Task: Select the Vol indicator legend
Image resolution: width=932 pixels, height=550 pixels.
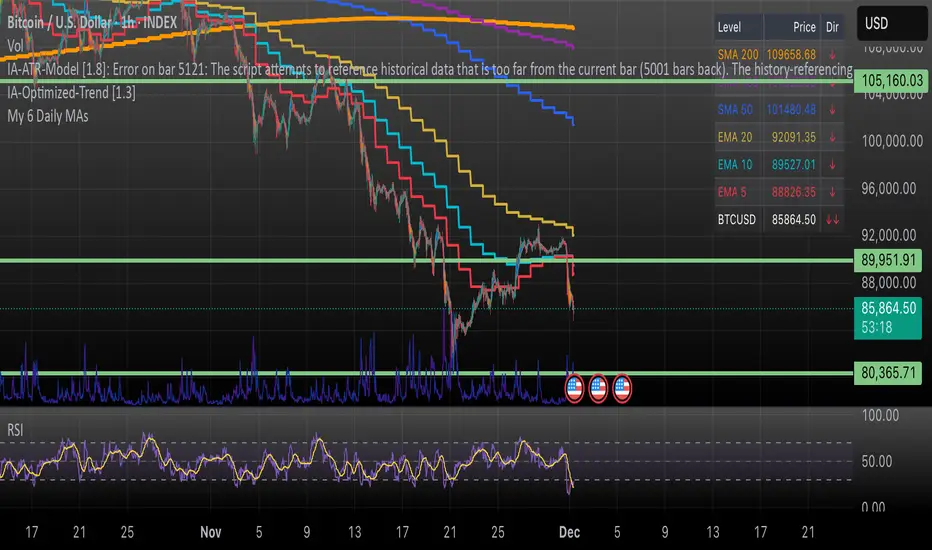Action: (15, 44)
